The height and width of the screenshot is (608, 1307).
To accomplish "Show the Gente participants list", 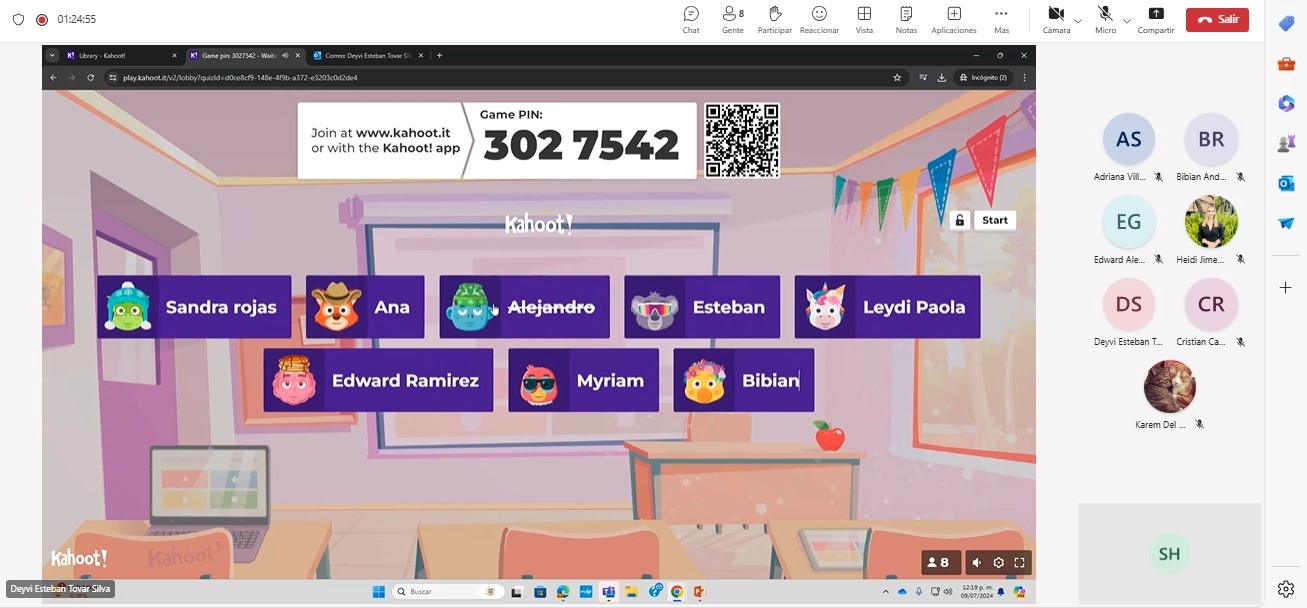I will (x=733, y=19).
